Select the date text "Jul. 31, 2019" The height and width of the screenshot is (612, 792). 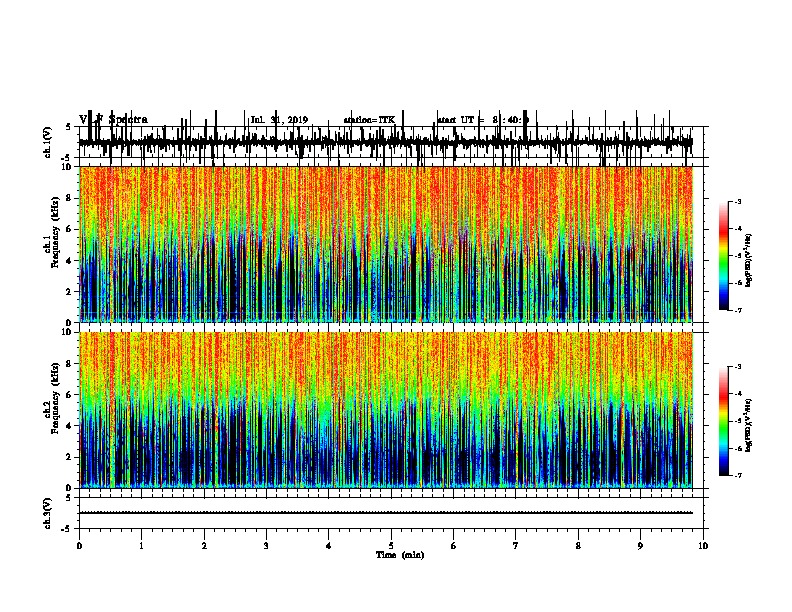279,120
